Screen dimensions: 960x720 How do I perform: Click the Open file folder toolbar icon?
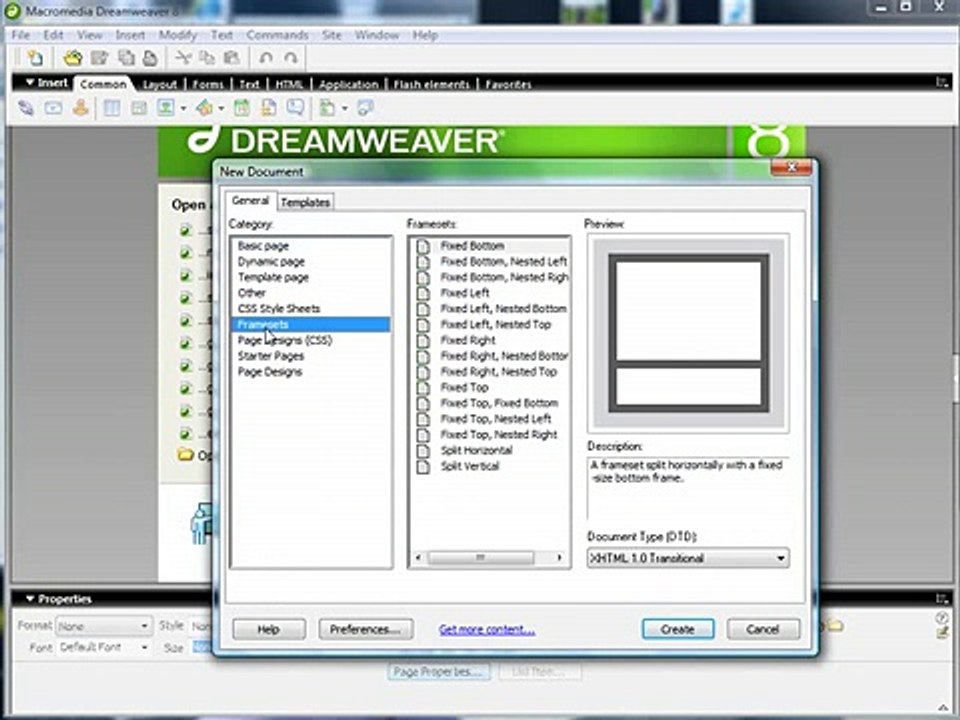[73, 58]
